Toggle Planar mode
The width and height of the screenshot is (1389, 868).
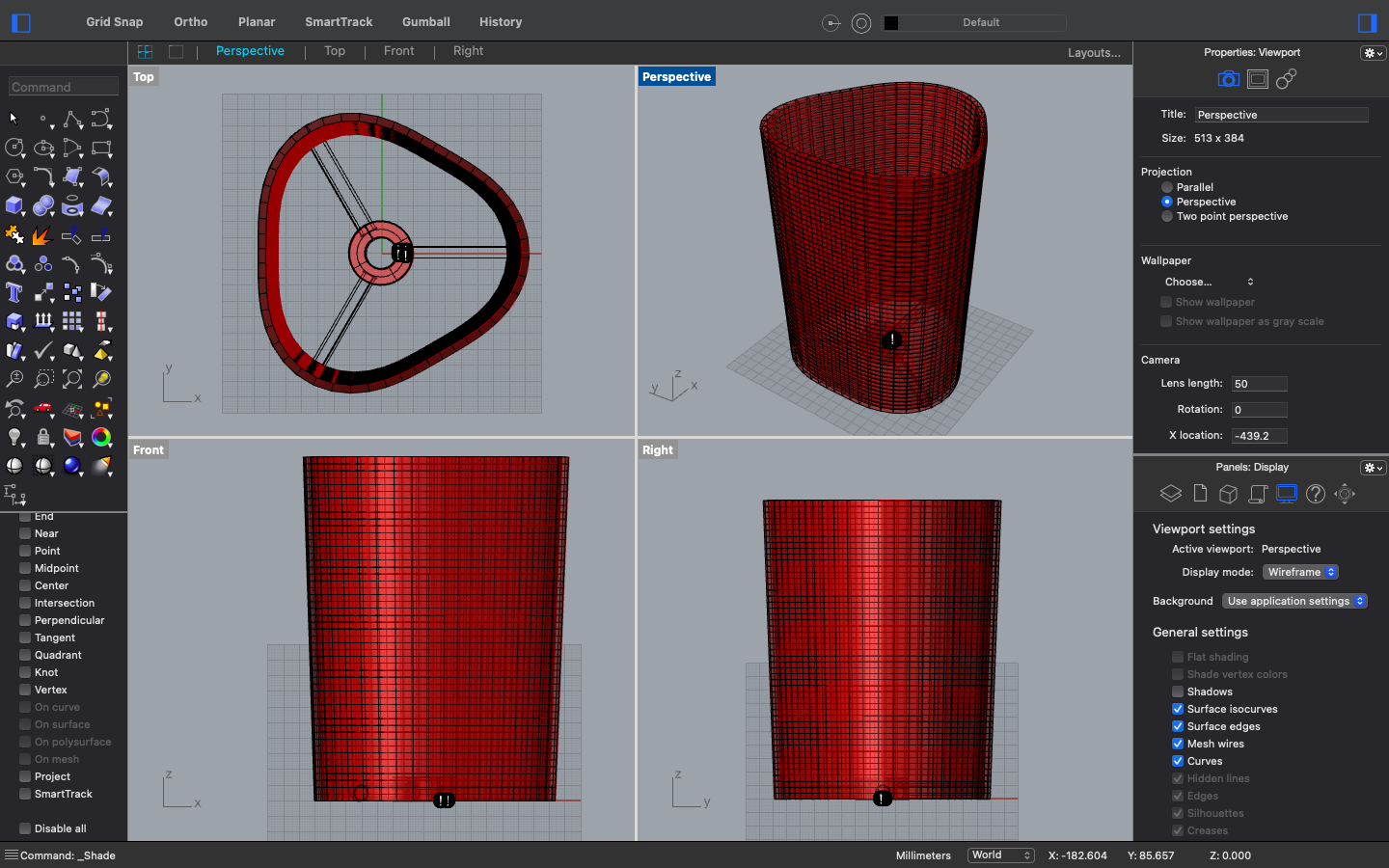257,22
